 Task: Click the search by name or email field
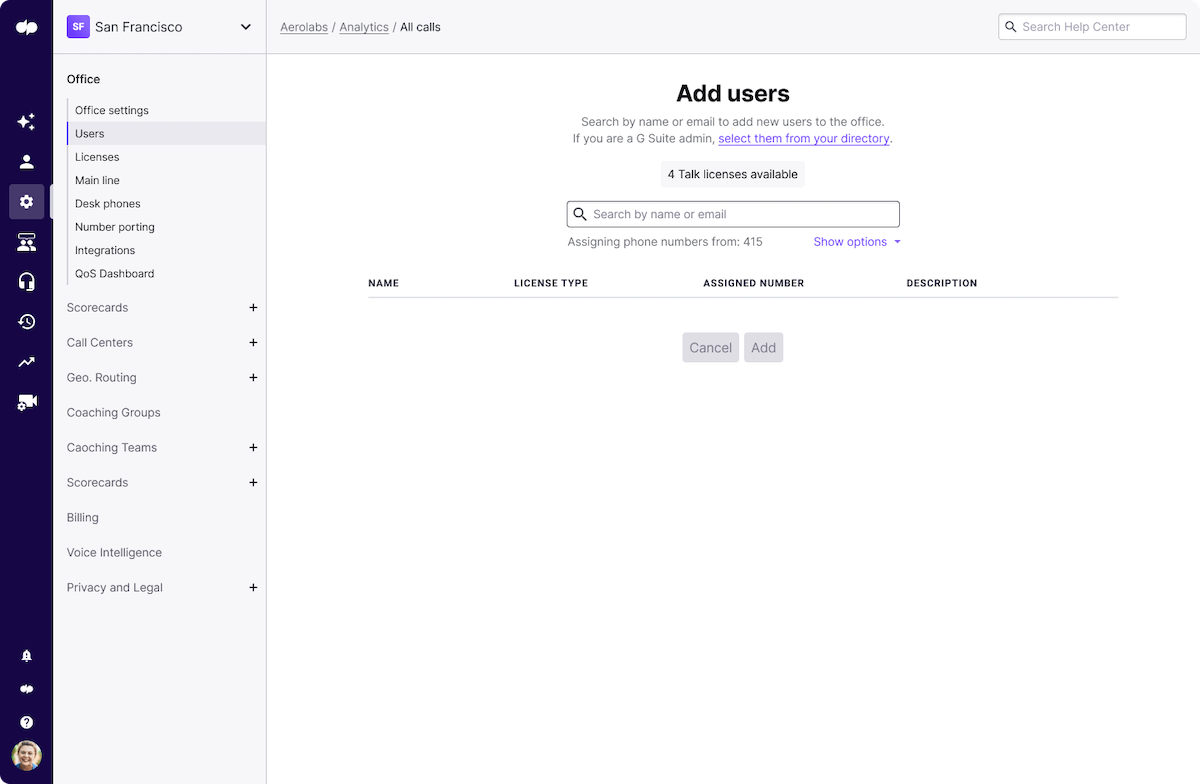(x=732, y=213)
